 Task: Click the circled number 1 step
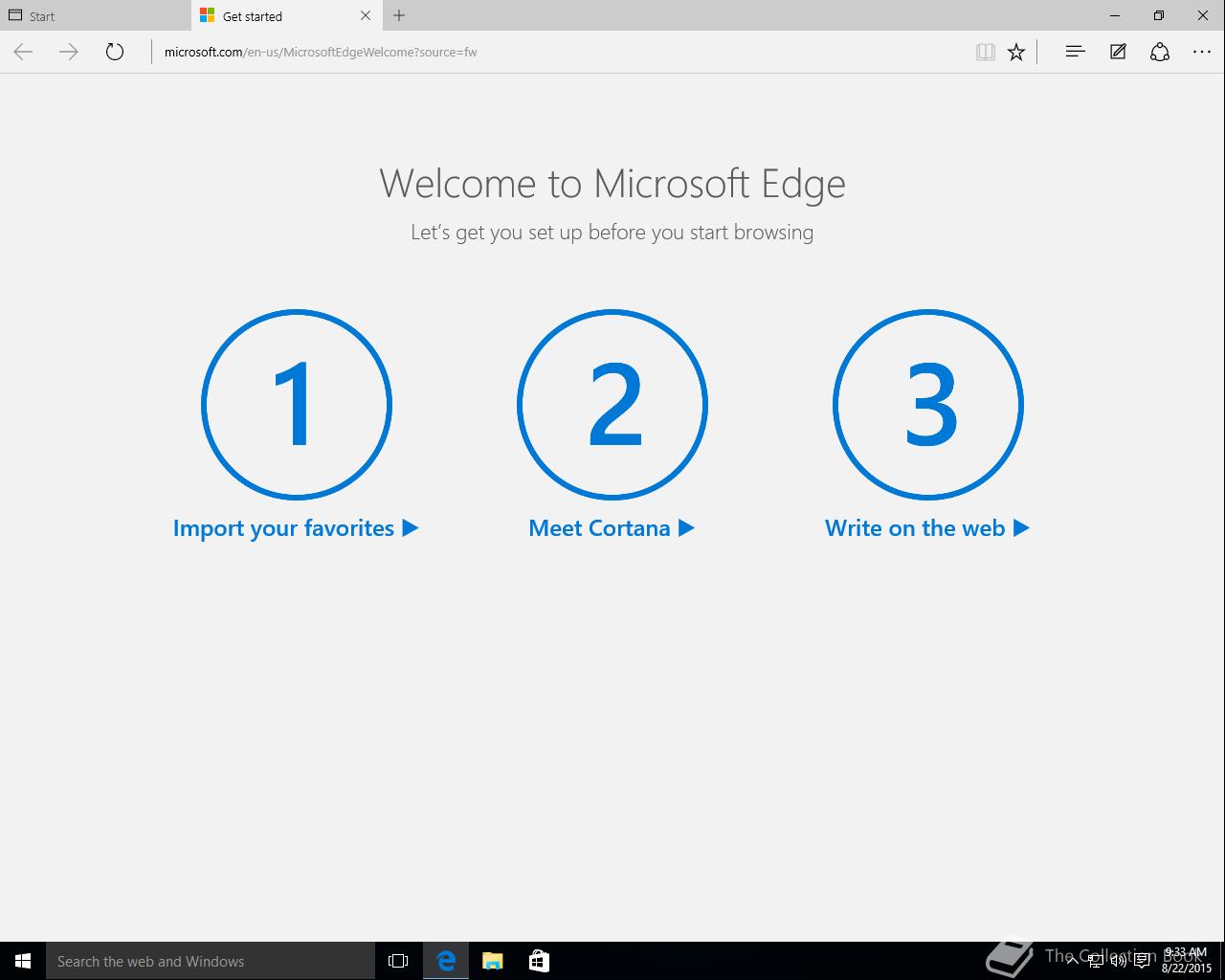297,405
